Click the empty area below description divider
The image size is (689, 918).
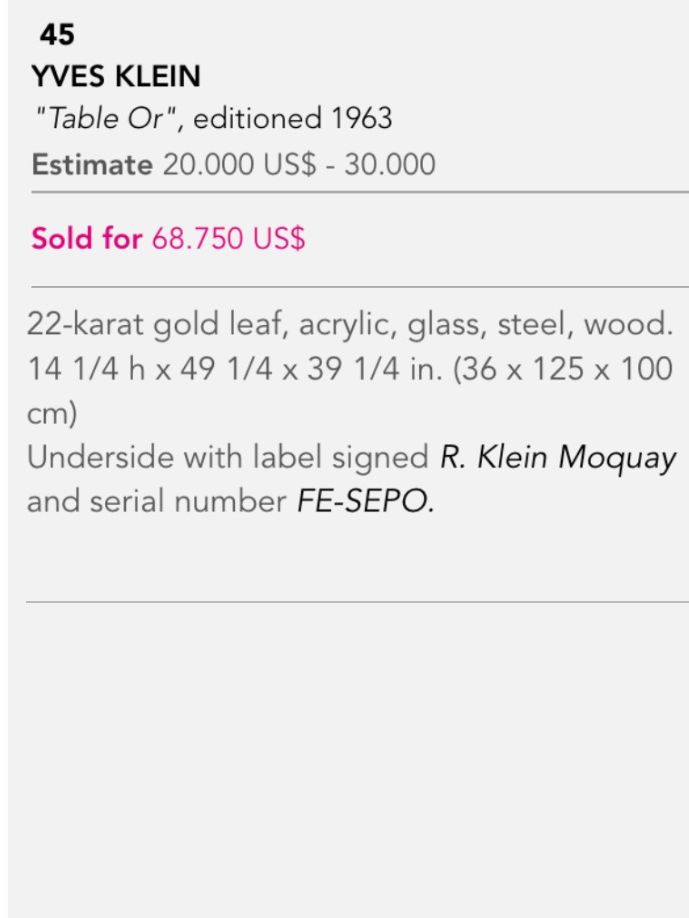click(x=348, y=760)
